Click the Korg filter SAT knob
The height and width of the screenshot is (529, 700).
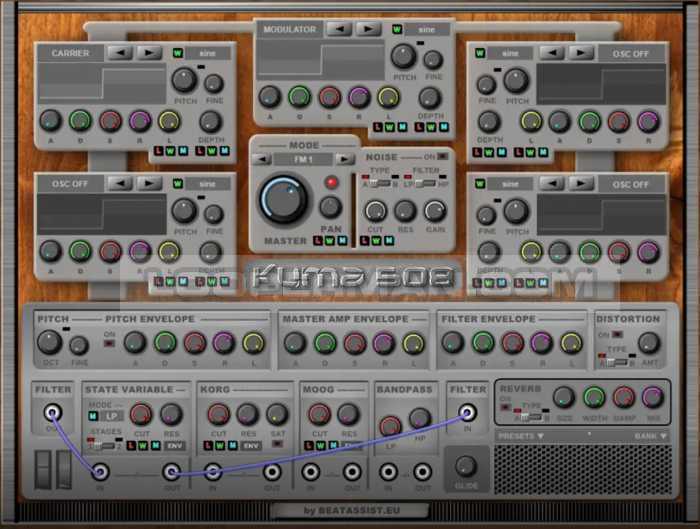(277, 414)
